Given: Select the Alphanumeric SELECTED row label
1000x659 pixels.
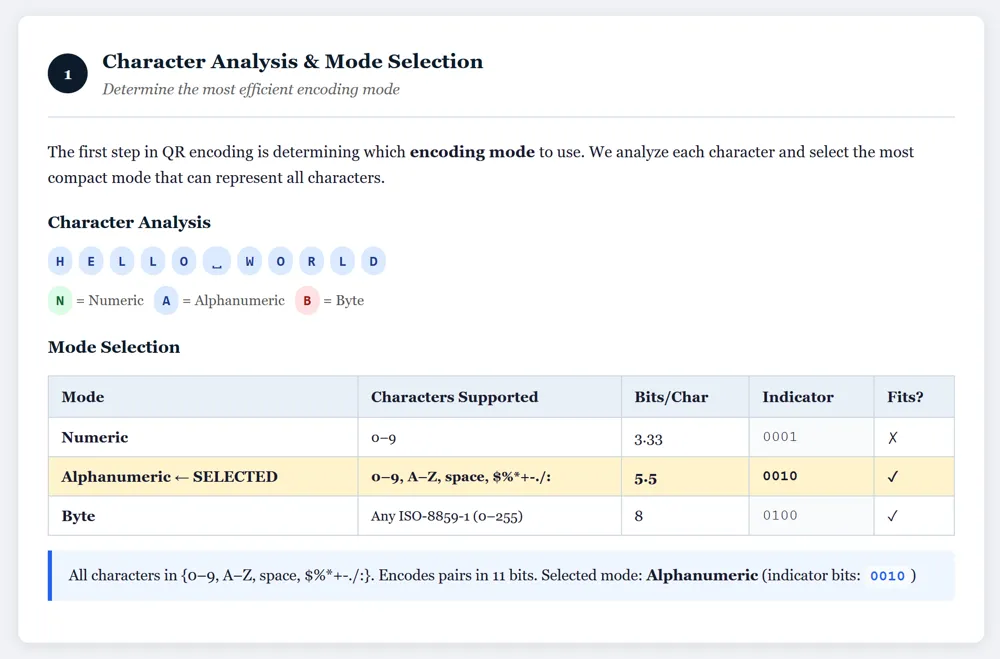Looking at the screenshot, I should pos(169,477).
